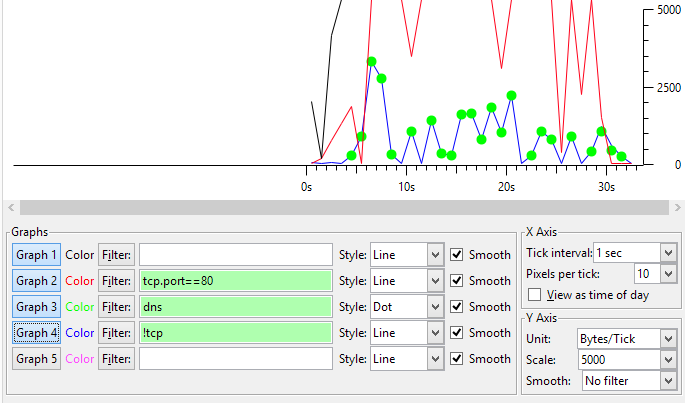Open Graph 5 Style dropdown

pos(407,359)
